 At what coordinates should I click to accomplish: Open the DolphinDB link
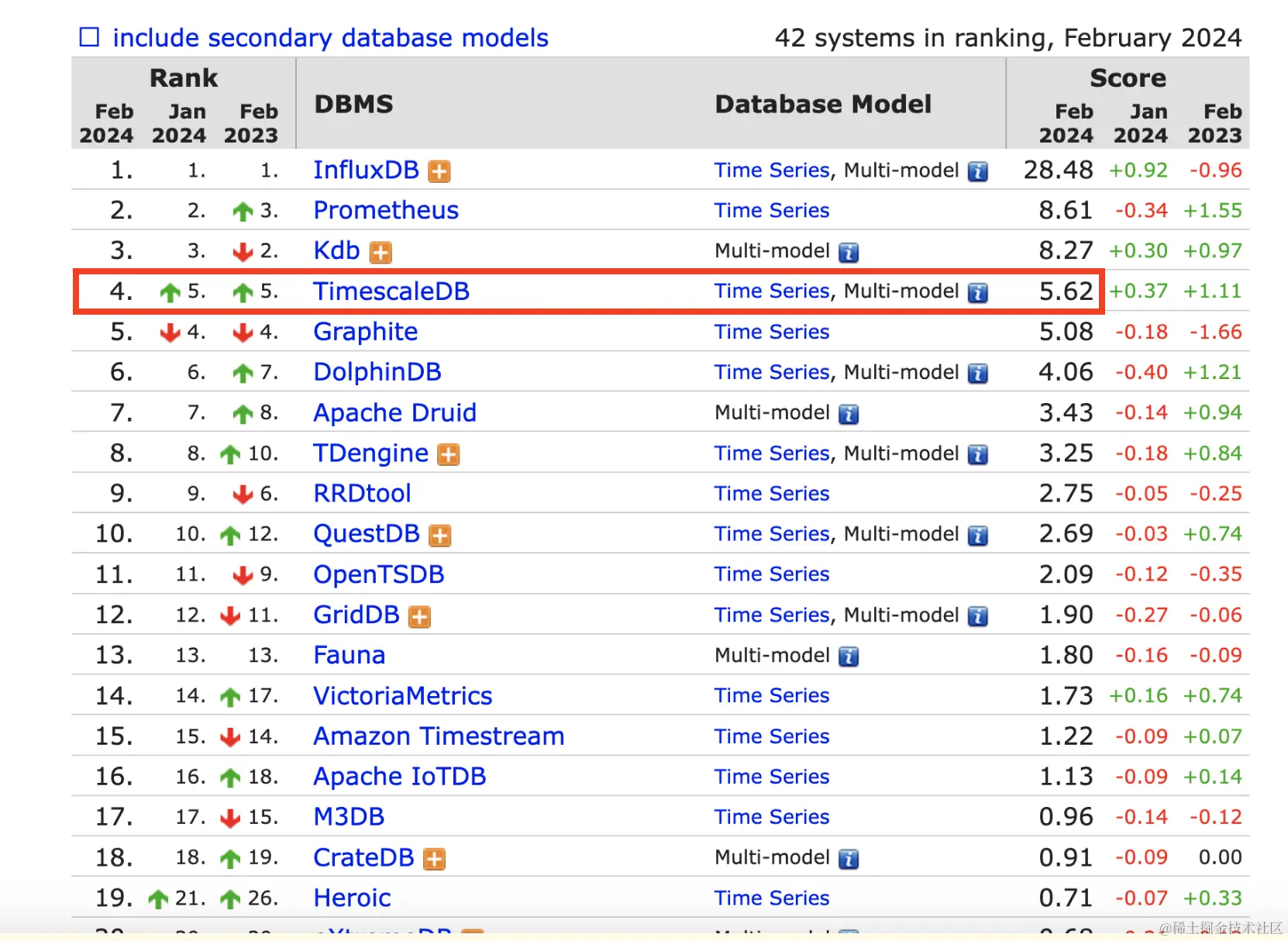point(377,372)
